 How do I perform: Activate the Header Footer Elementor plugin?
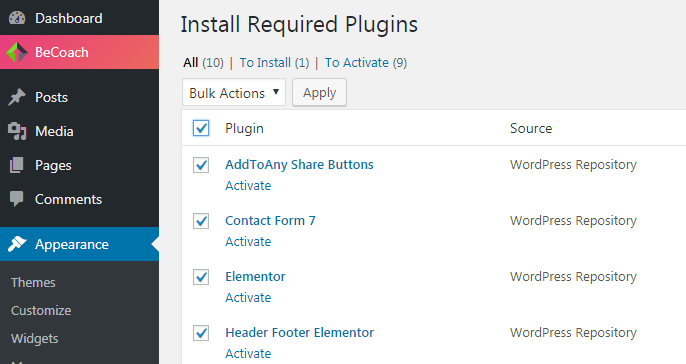[248, 354]
